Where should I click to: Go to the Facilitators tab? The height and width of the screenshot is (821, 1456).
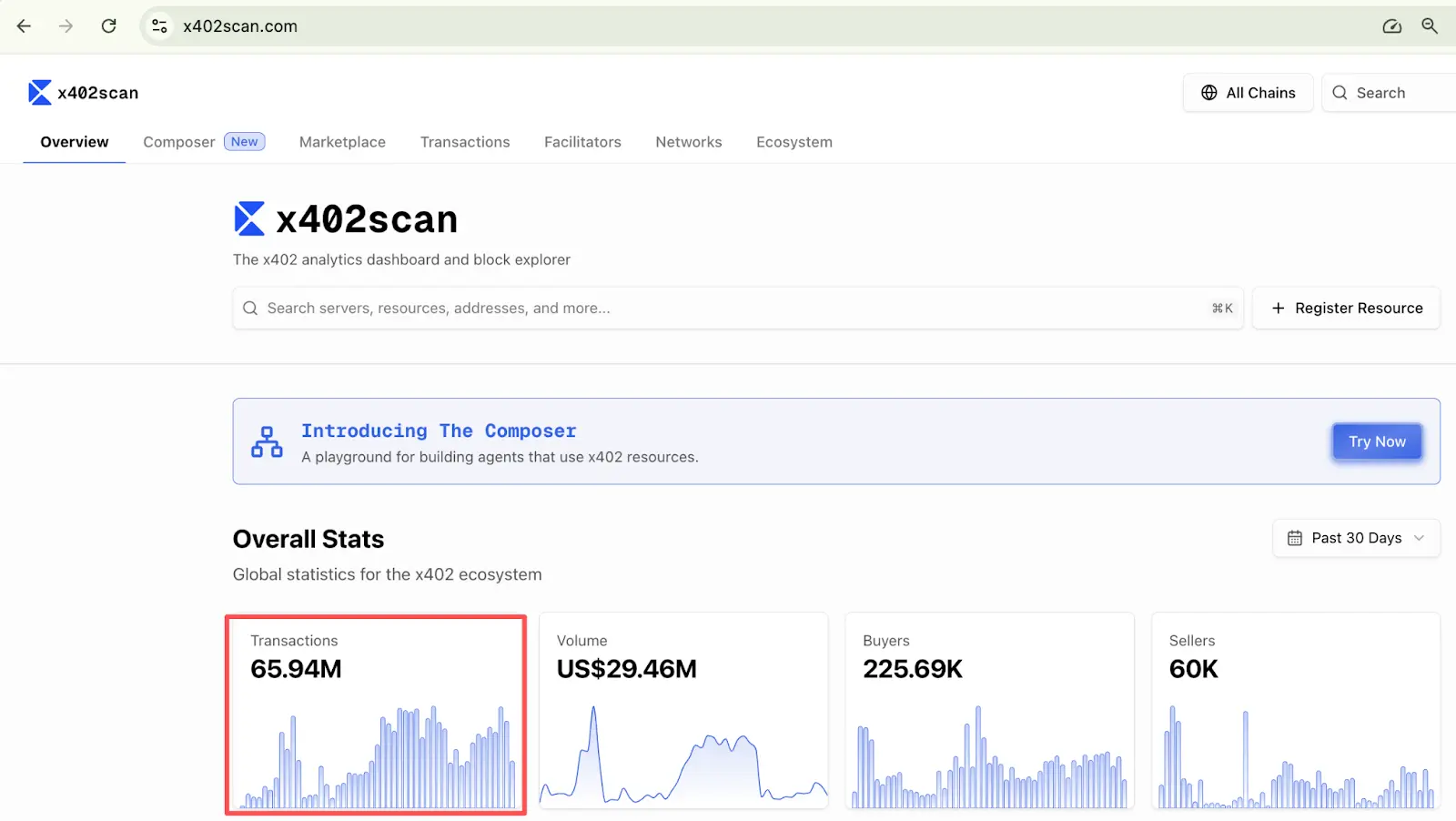pyautogui.click(x=582, y=142)
